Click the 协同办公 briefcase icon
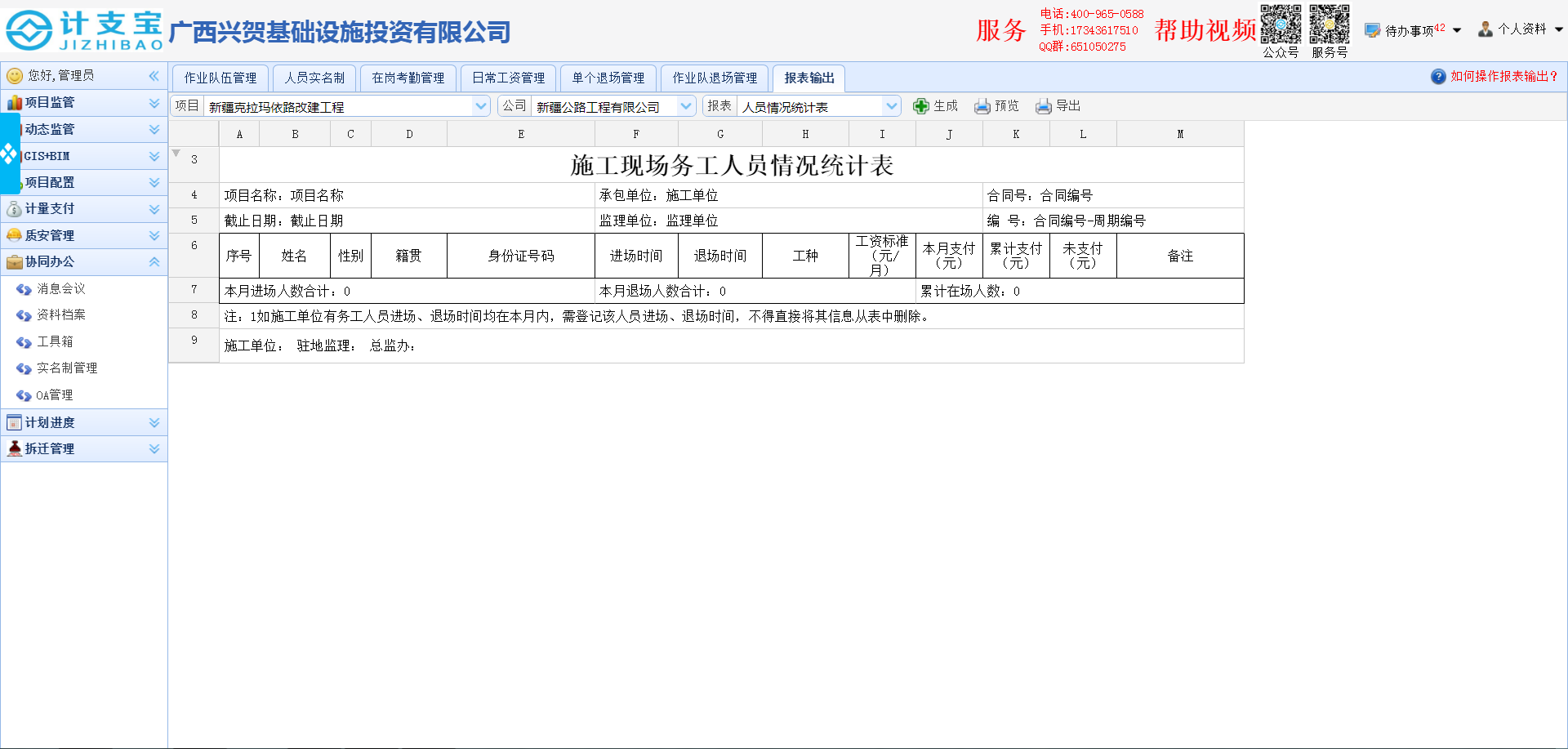The height and width of the screenshot is (749, 1568). tap(14, 262)
